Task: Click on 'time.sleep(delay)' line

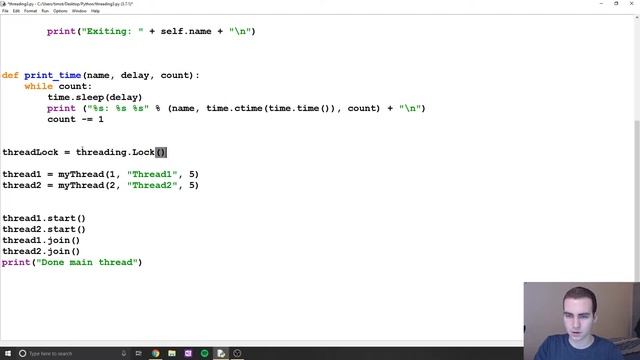Action: point(95,97)
